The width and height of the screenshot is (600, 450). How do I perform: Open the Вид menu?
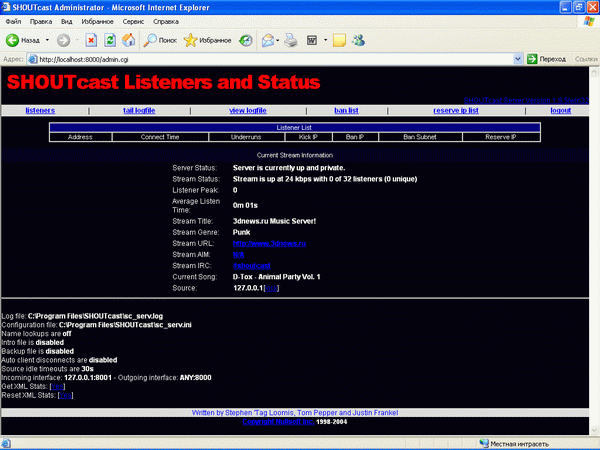(67, 21)
